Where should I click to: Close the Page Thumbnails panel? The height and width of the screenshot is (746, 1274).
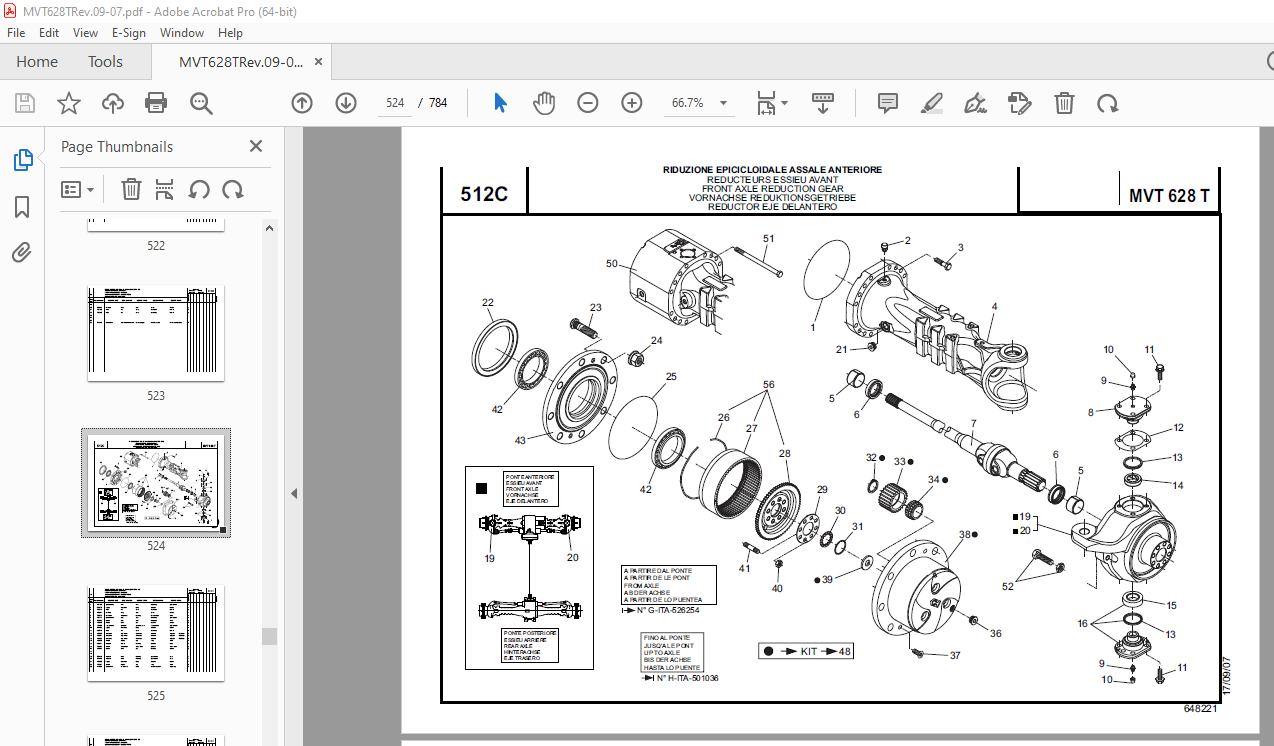click(x=256, y=146)
